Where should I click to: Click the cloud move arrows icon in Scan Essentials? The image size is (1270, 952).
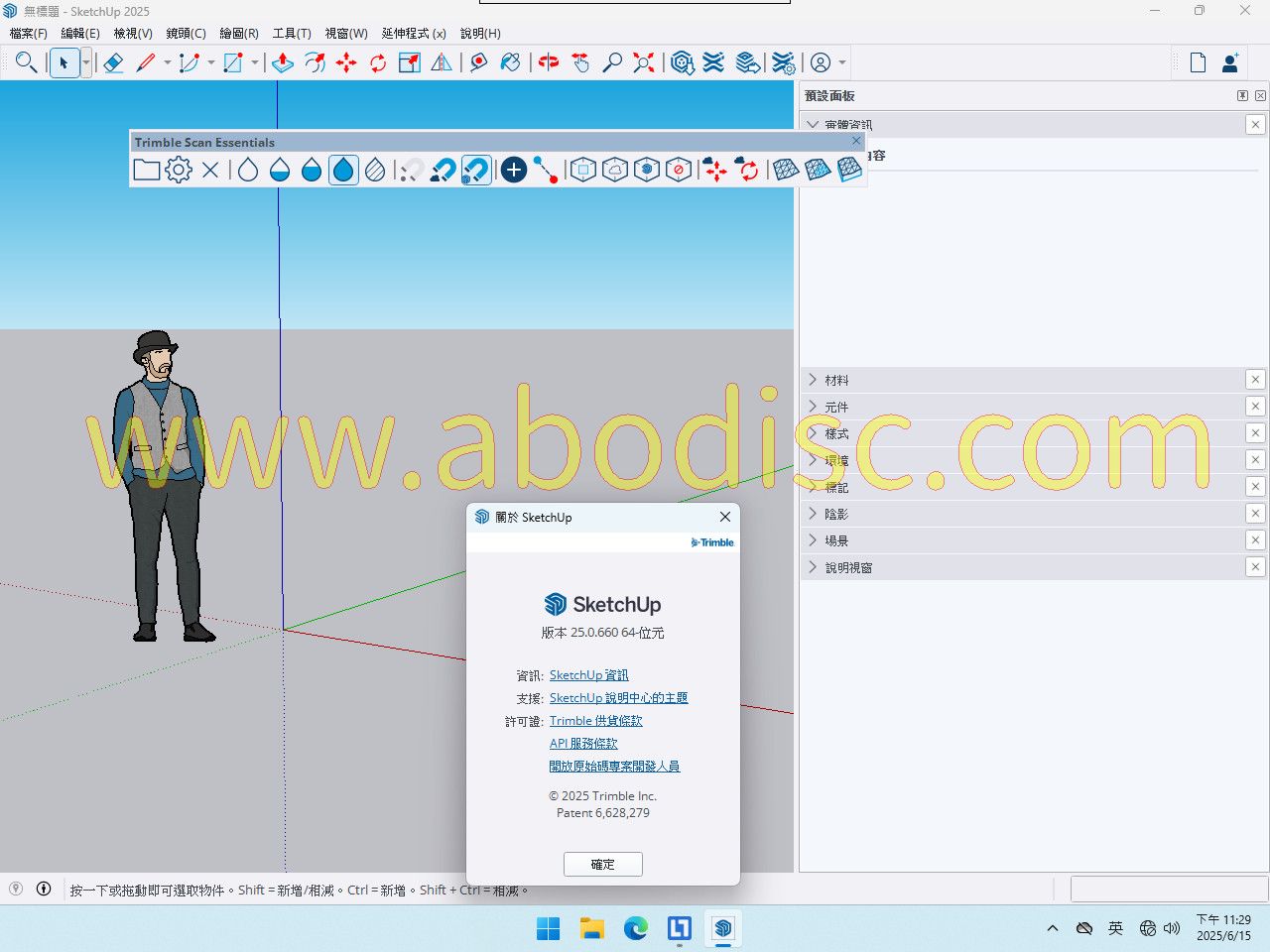pyautogui.click(x=714, y=170)
